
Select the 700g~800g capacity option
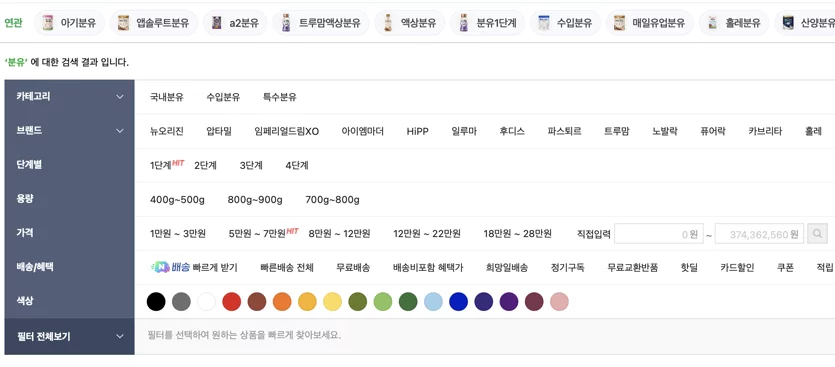point(332,200)
